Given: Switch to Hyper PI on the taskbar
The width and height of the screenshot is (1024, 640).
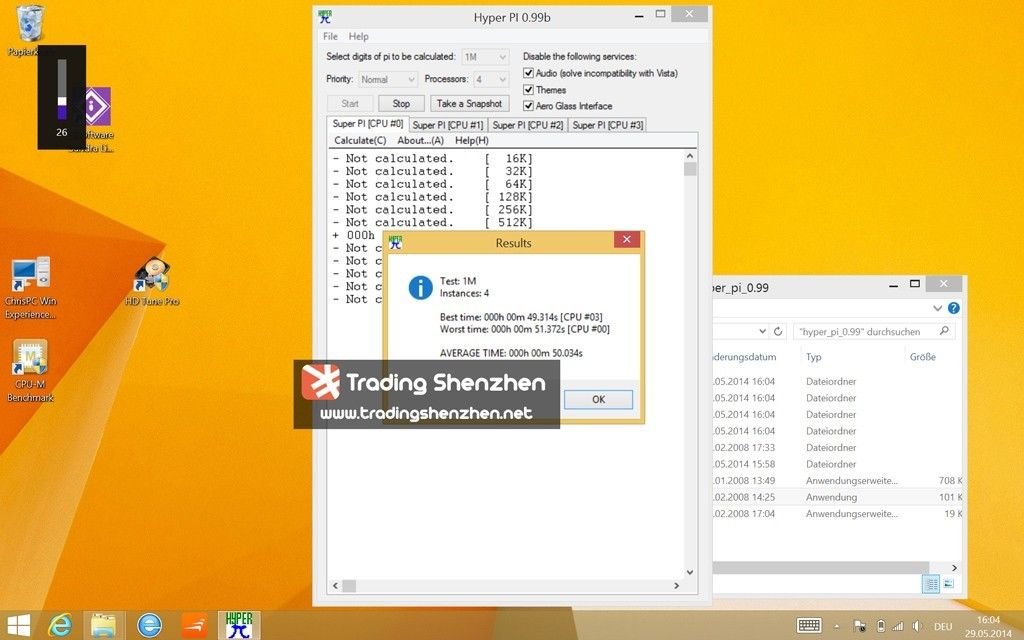Looking at the screenshot, I should 239,625.
